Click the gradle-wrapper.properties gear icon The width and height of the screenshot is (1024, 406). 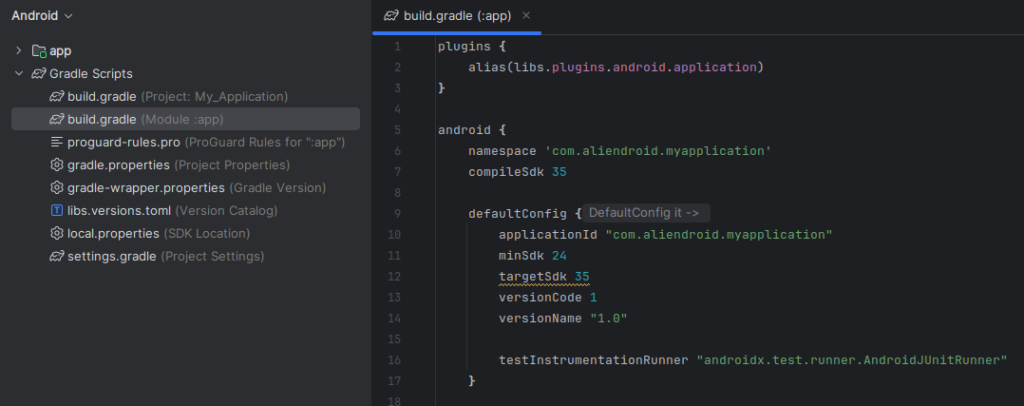click(57, 188)
